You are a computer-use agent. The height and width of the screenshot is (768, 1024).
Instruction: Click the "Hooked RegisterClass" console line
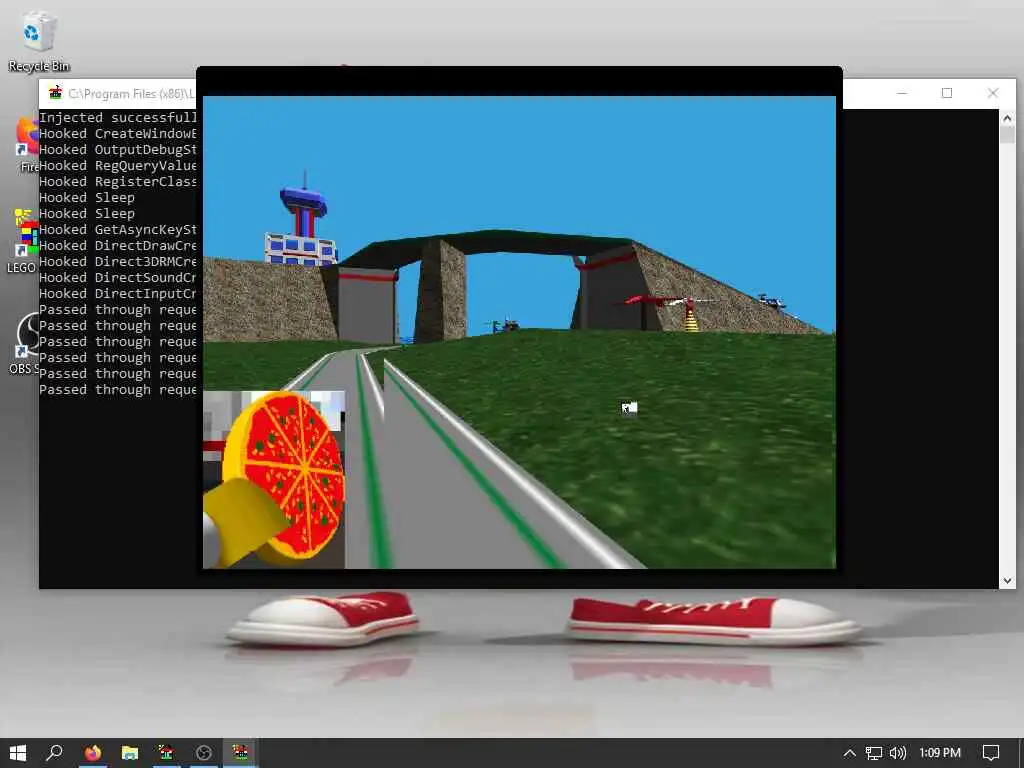[x=118, y=182]
